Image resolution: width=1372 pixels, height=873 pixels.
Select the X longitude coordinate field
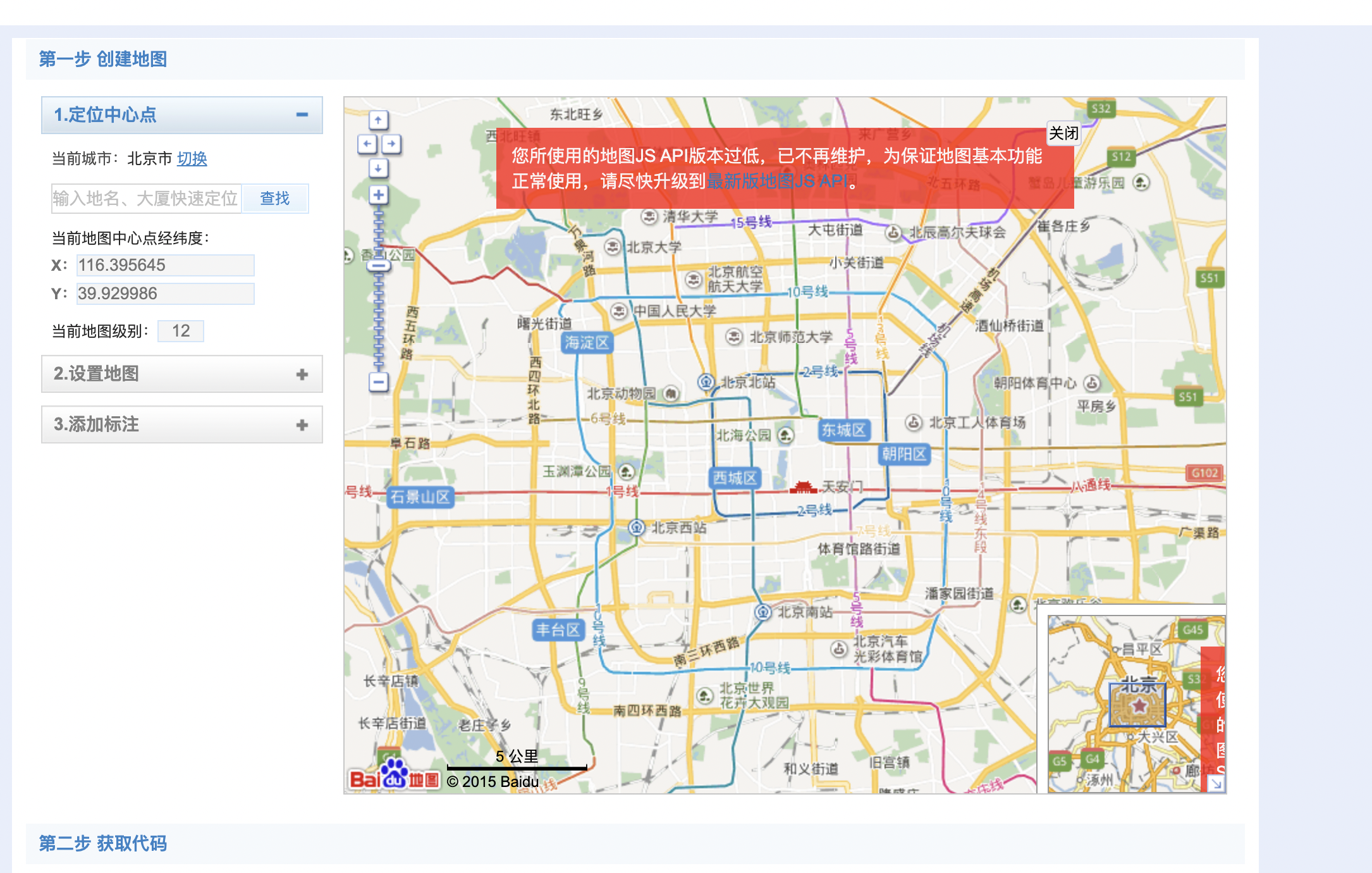click(166, 265)
